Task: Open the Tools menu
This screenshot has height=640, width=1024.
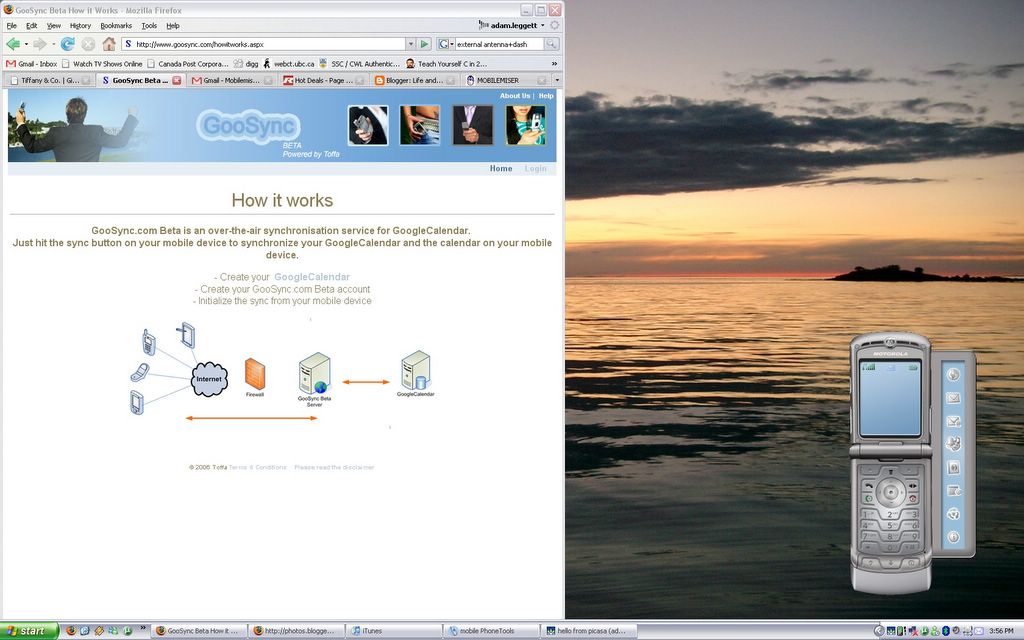Action: point(150,25)
